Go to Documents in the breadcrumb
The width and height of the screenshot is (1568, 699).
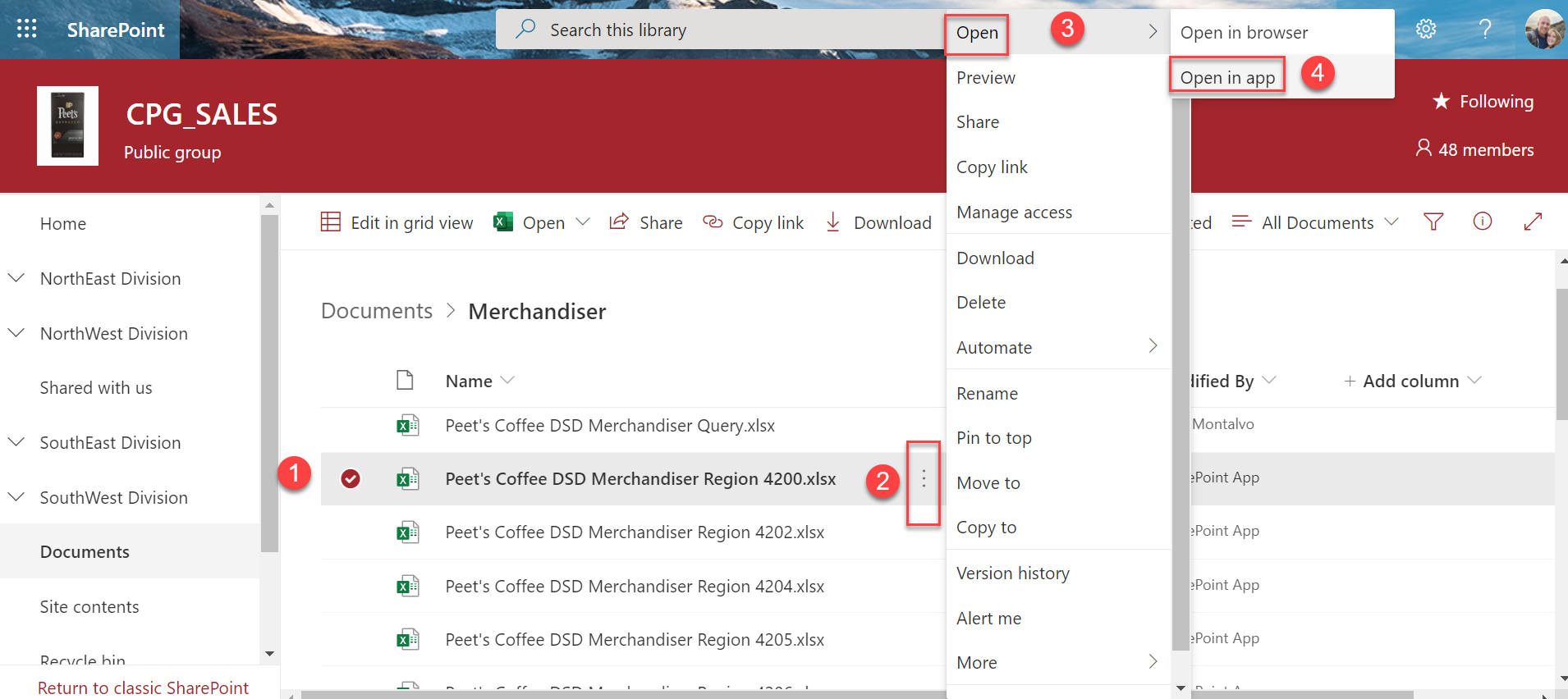click(x=377, y=311)
